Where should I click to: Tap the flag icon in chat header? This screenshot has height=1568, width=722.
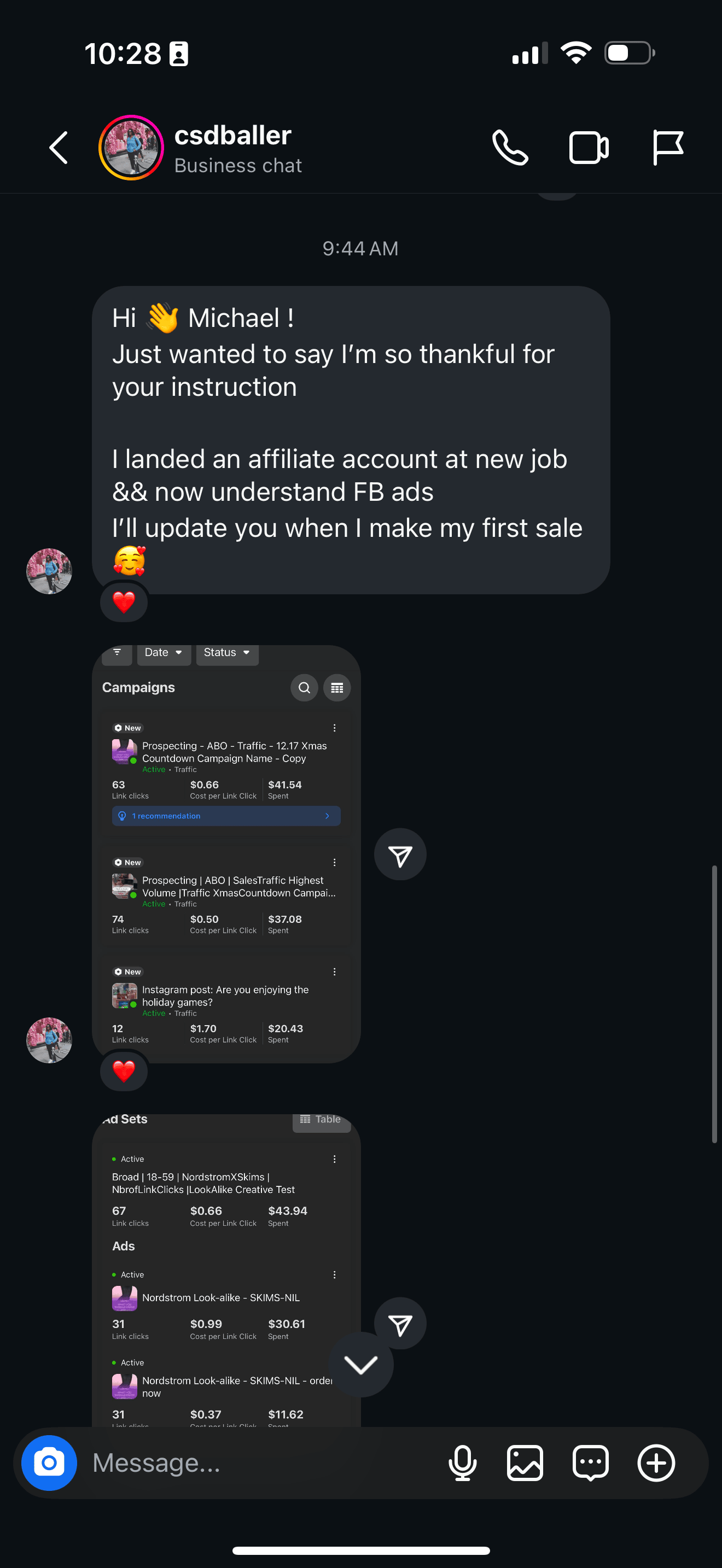coord(667,148)
